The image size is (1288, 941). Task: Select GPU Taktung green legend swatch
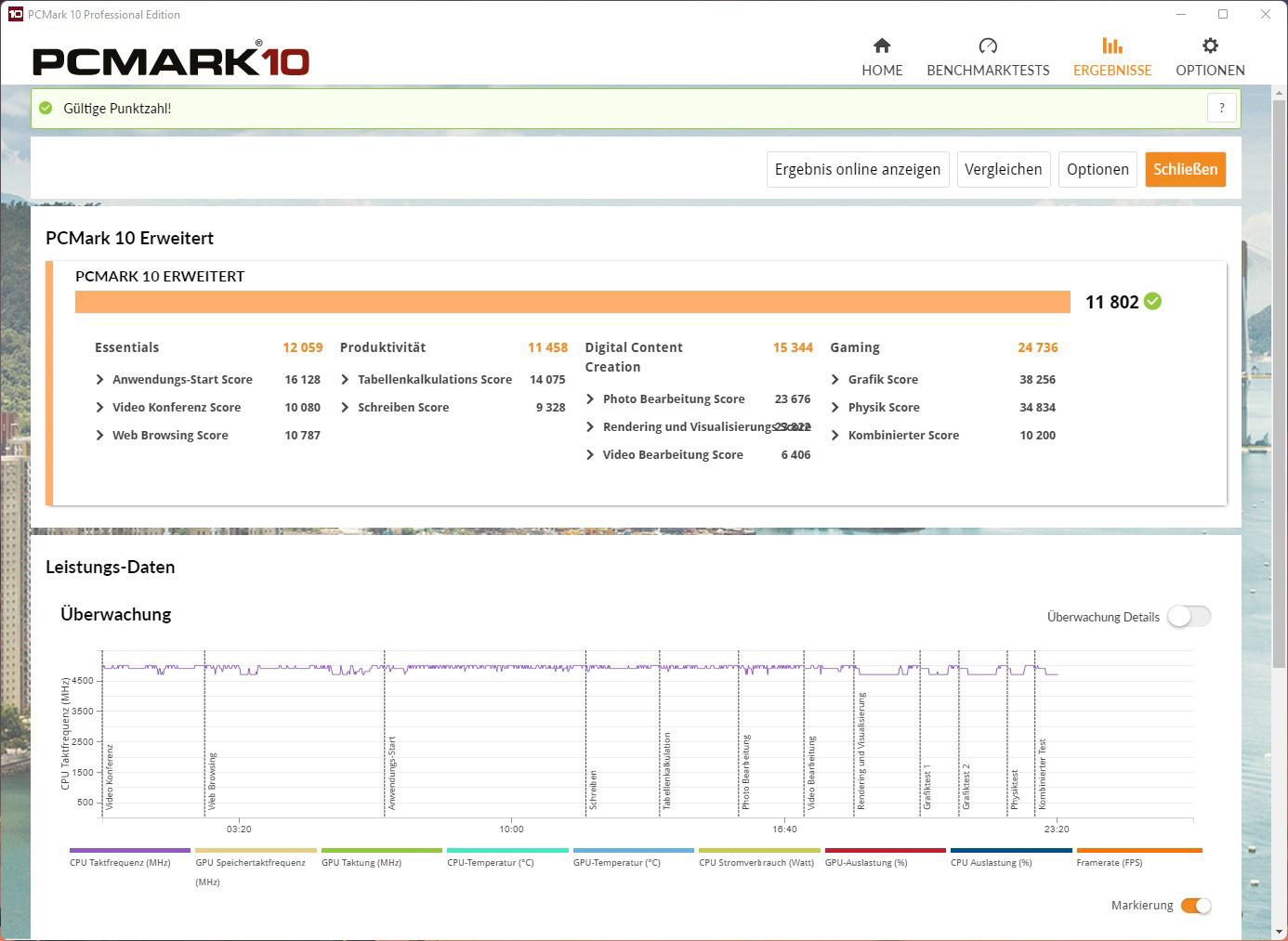382,850
